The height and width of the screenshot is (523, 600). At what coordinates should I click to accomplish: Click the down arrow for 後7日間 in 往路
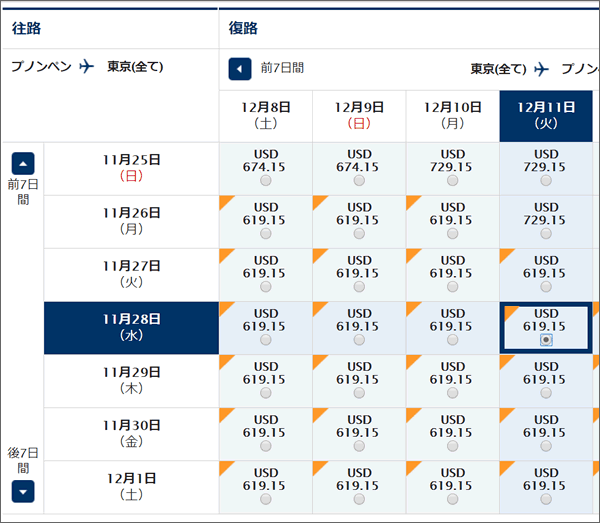[23, 491]
